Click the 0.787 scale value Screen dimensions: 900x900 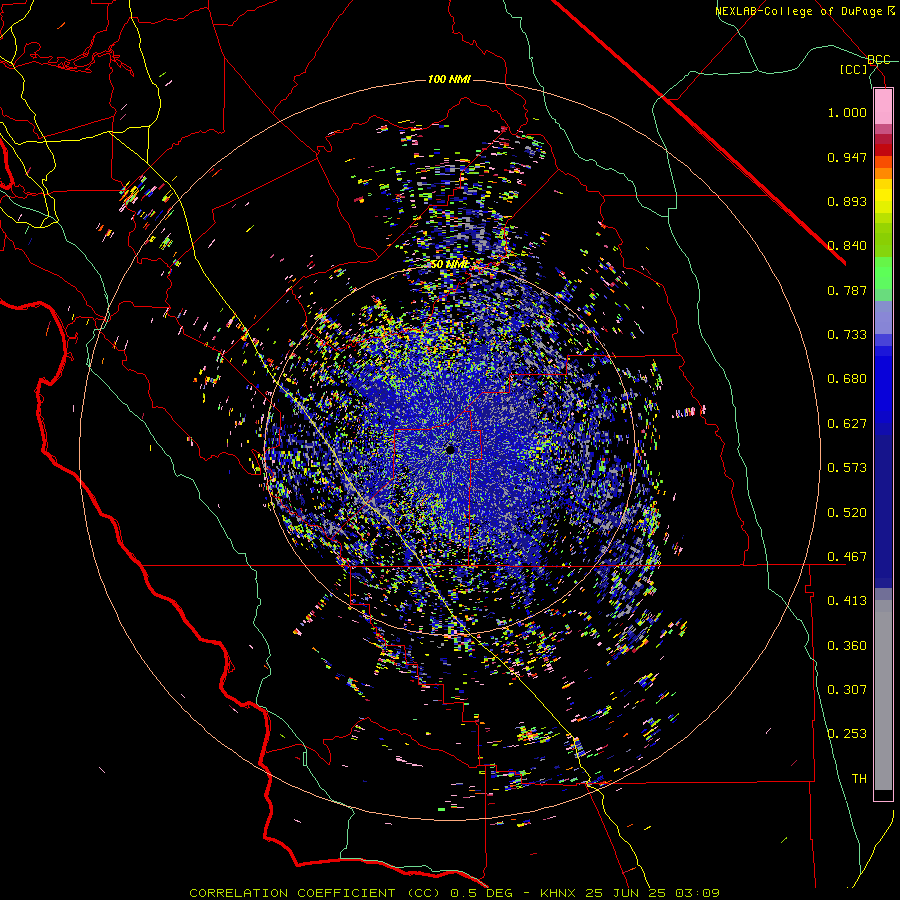847,290
